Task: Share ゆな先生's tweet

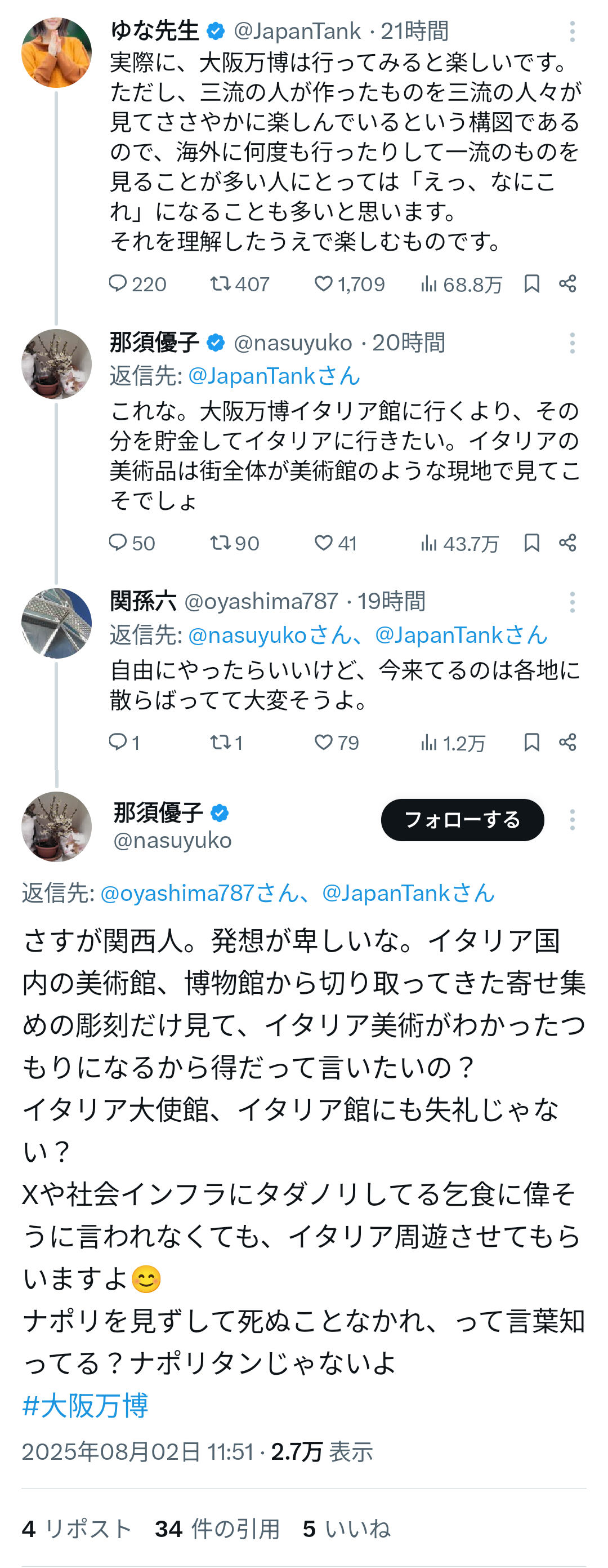Action: 568,283
